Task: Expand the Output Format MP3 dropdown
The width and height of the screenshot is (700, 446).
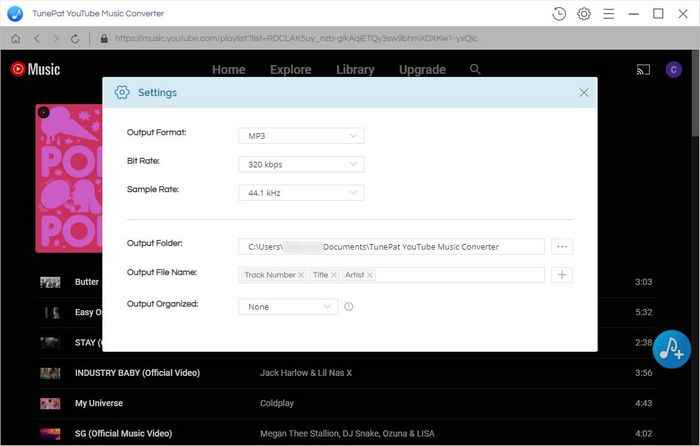Action: coord(301,136)
